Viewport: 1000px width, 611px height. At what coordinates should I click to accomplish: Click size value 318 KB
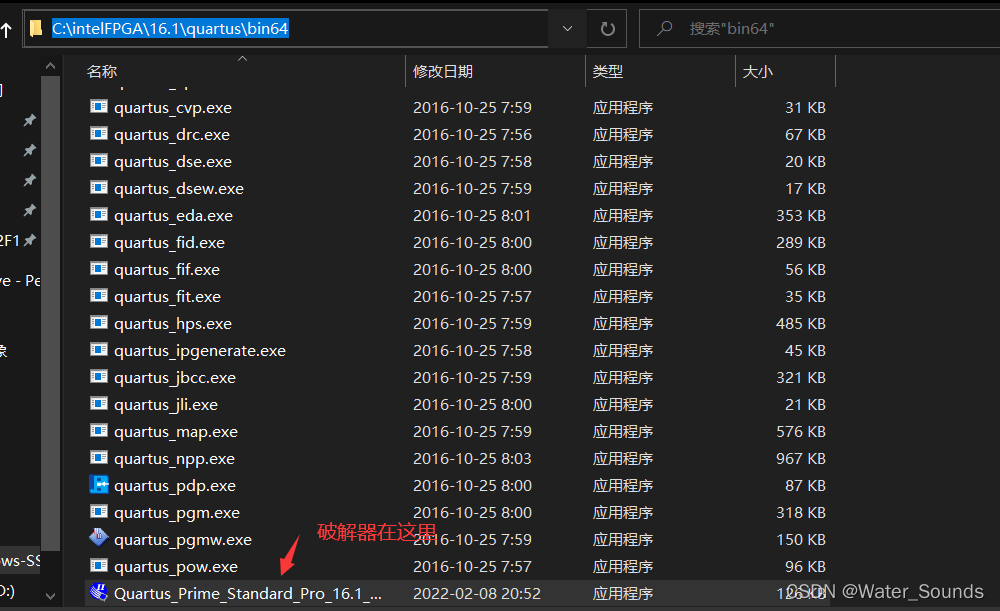pos(800,513)
